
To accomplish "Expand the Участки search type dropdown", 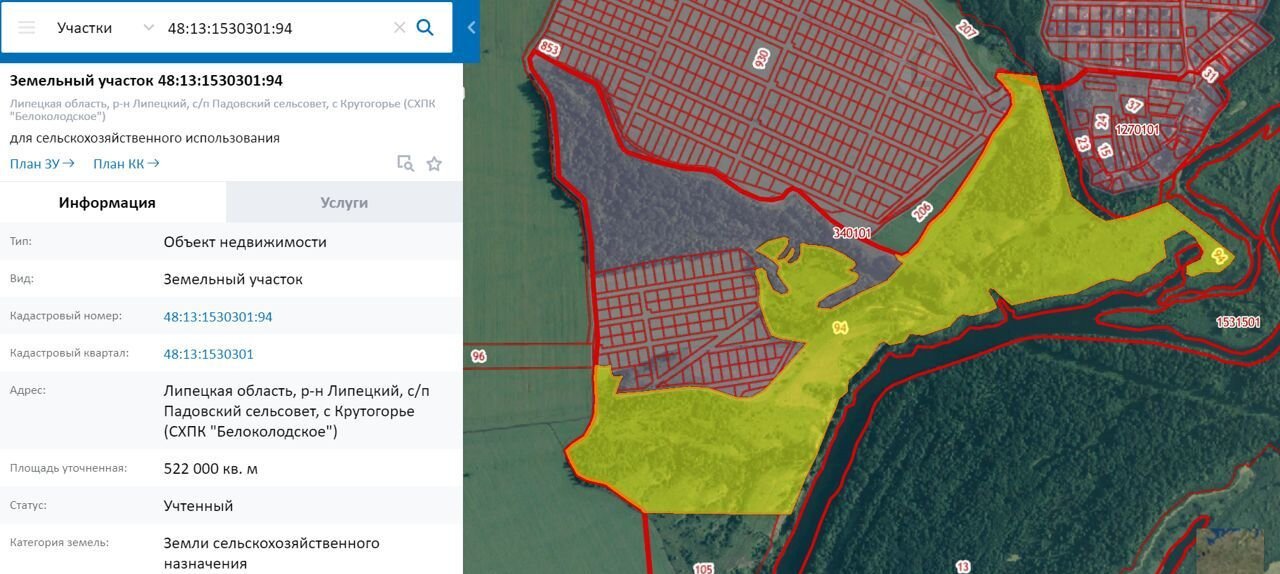I will (149, 28).
